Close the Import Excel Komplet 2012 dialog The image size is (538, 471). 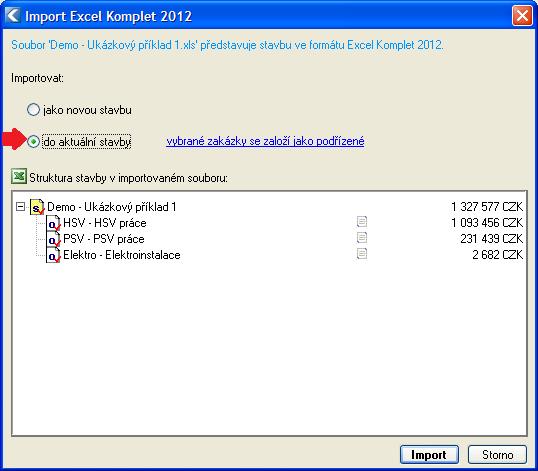(x=522, y=15)
